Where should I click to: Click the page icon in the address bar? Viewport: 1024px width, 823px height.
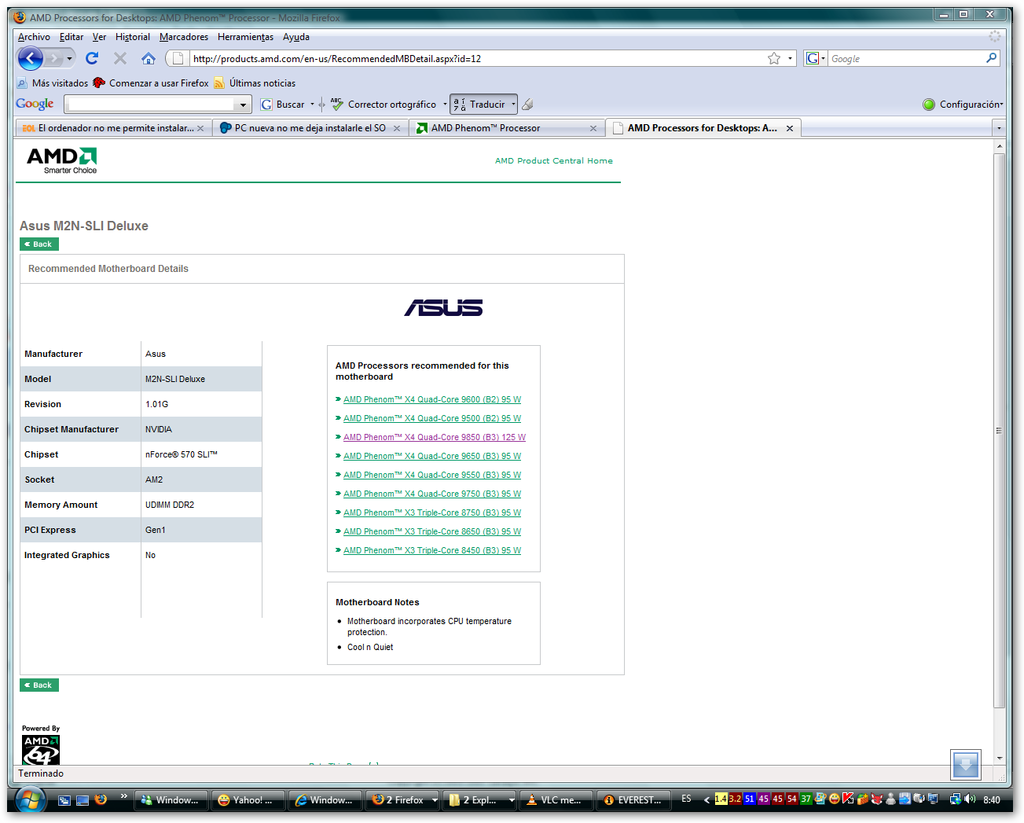[x=176, y=59]
